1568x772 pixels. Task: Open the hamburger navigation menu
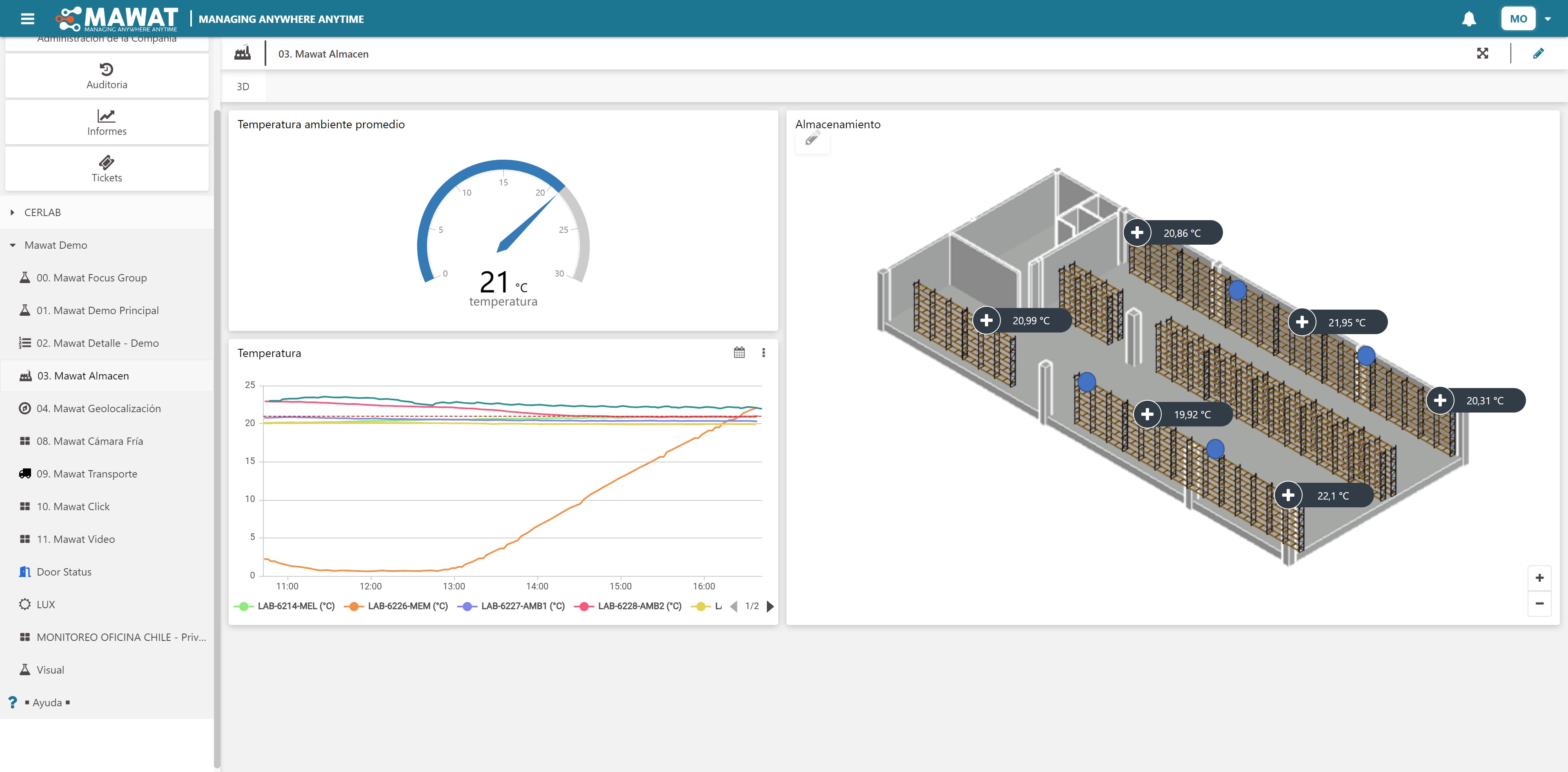[27, 19]
